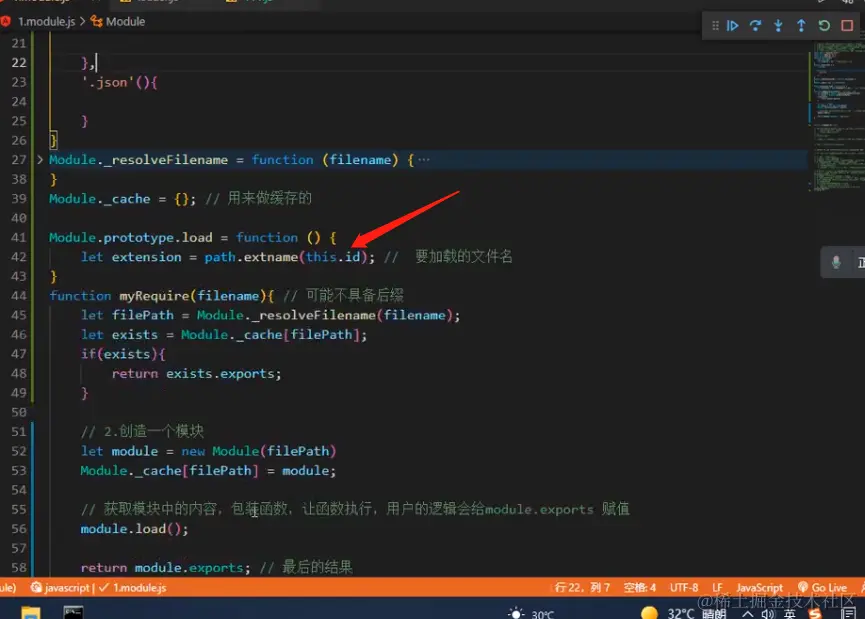Open 30°C weather widget on taskbar

(x=531, y=613)
